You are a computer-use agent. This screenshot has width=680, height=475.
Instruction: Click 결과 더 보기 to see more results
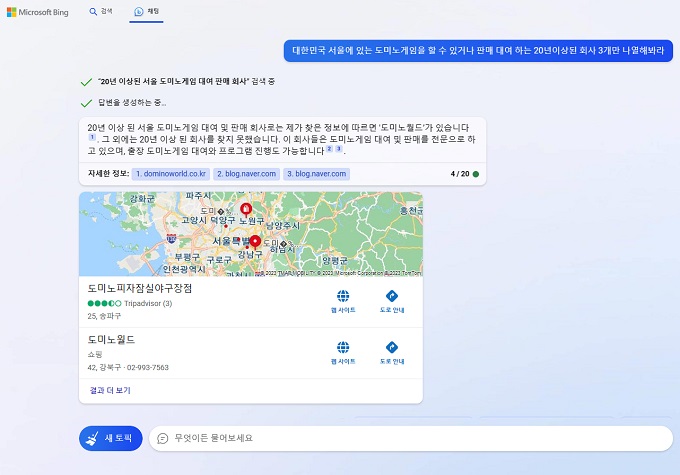110,390
